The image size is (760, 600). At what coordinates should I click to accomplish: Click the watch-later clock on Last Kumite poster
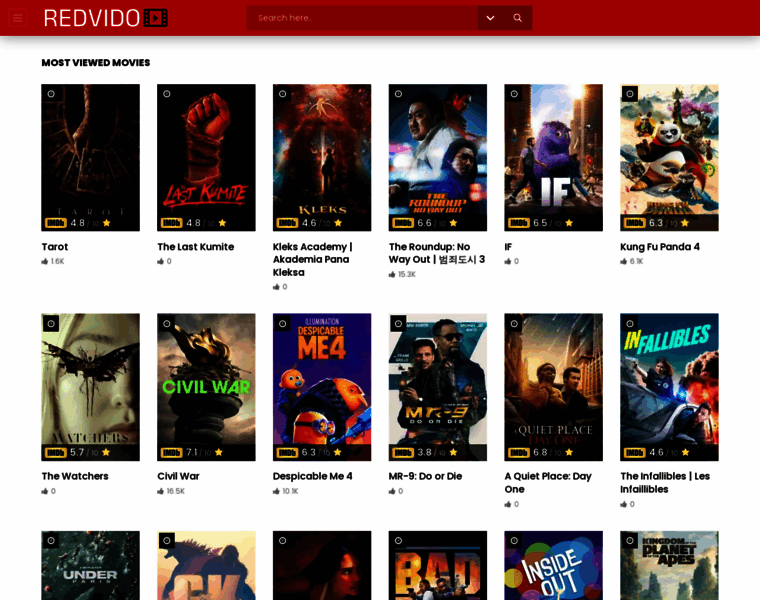tap(167, 94)
